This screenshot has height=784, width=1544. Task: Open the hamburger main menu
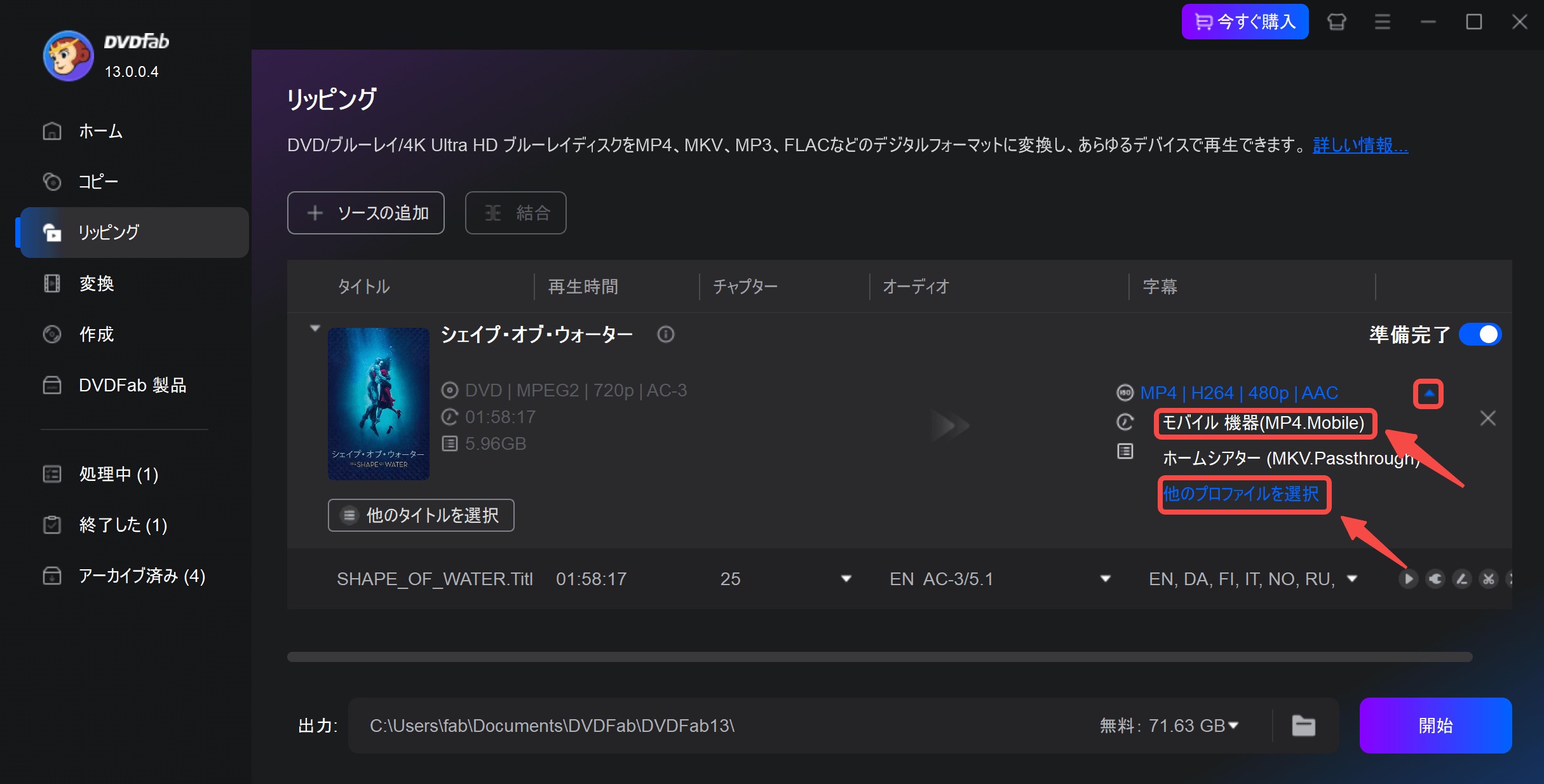[1383, 22]
